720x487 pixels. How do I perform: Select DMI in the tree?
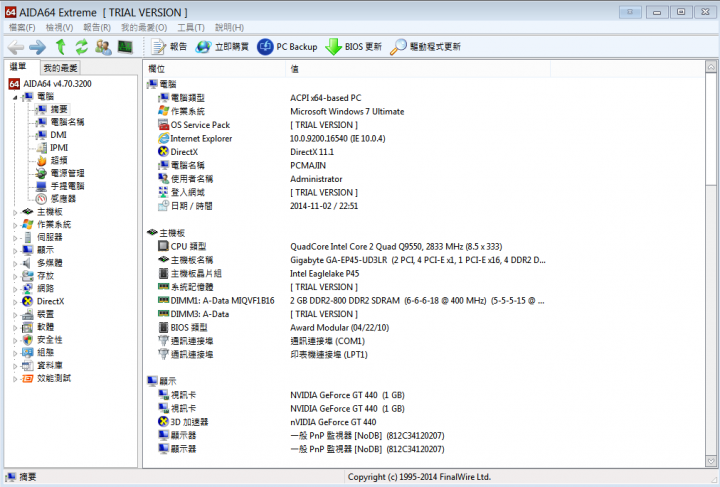58,135
